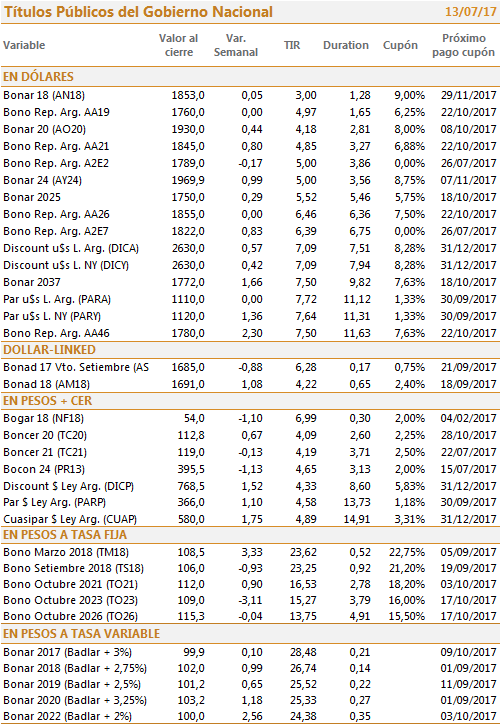
Task: Select the Var. Semanal column header
Action: tap(236, 45)
